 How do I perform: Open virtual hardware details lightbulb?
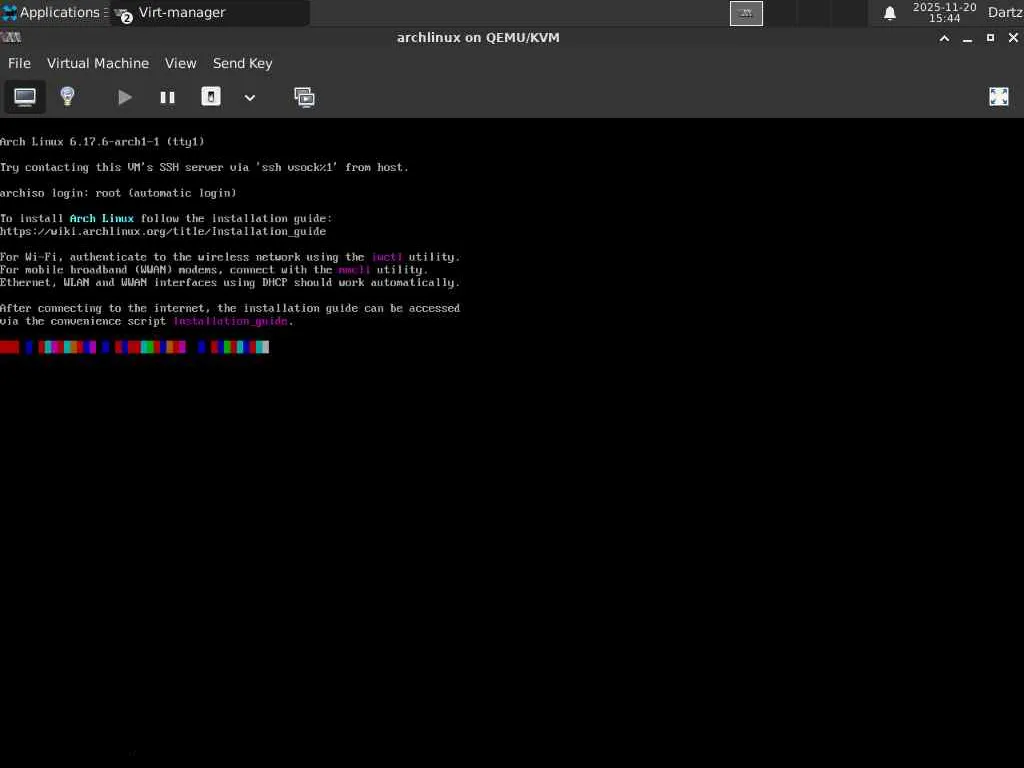tap(67, 97)
